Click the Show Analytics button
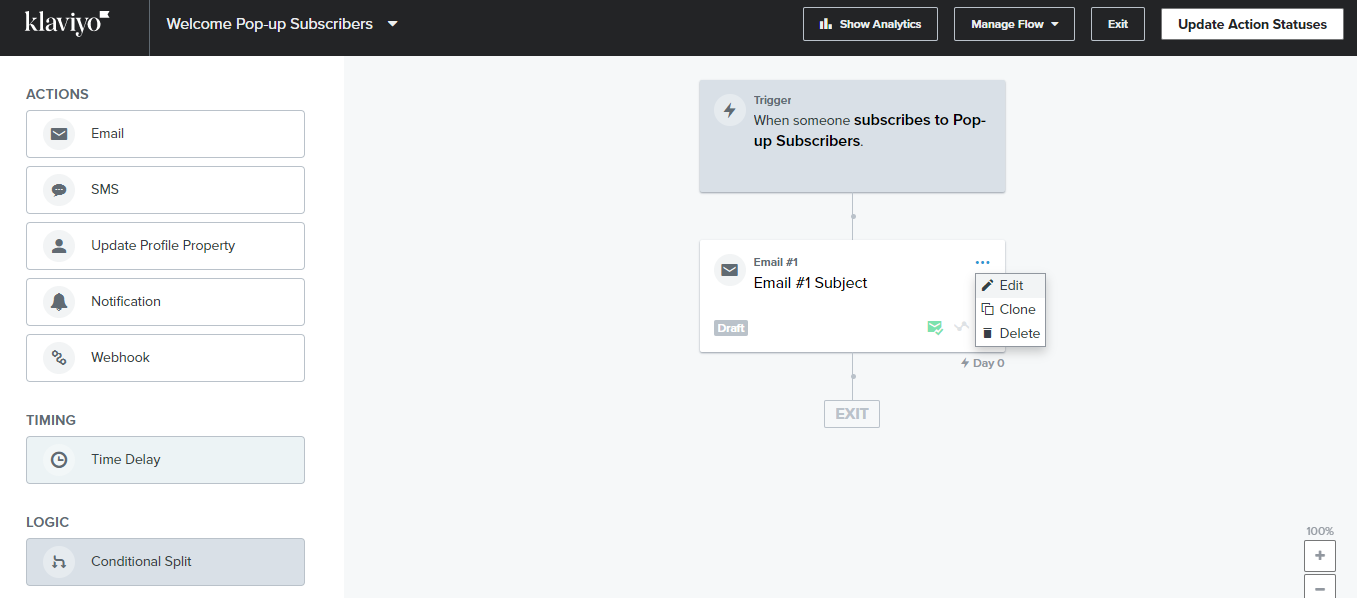The image size is (1357, 598). click(870, 24)
